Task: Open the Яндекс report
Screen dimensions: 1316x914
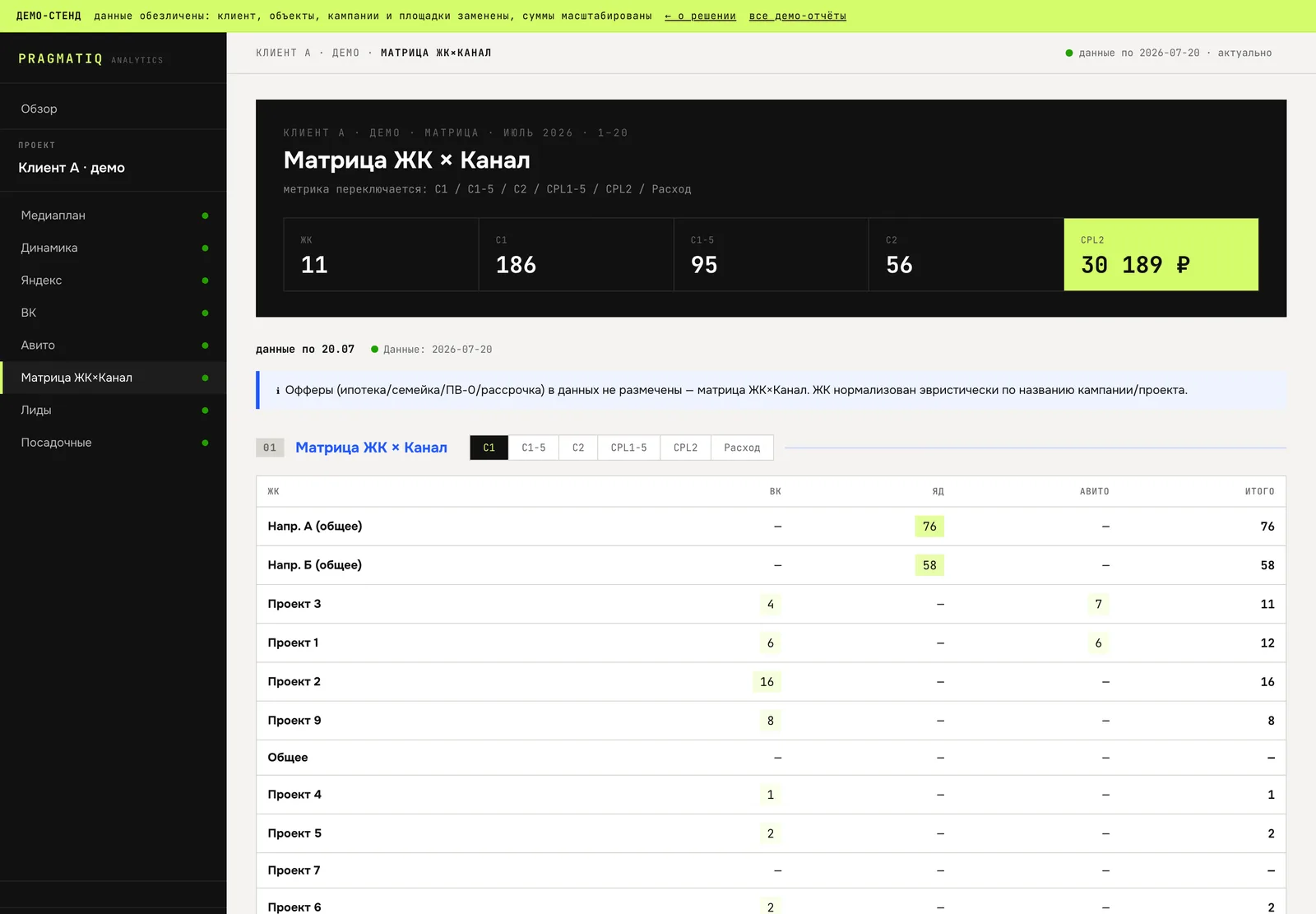Action: click(x=113, y=281)
